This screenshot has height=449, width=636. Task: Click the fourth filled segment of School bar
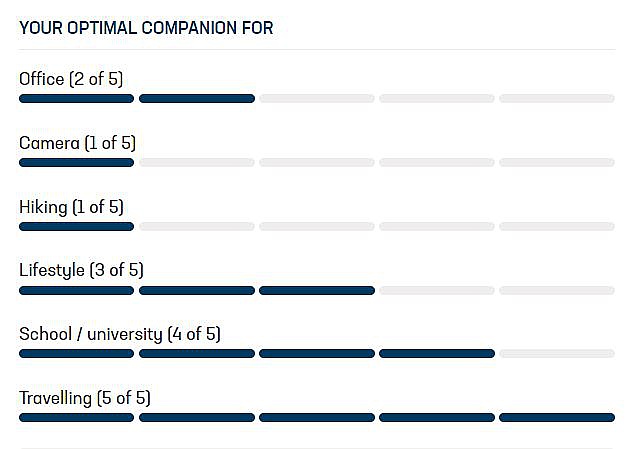(437, 353)
